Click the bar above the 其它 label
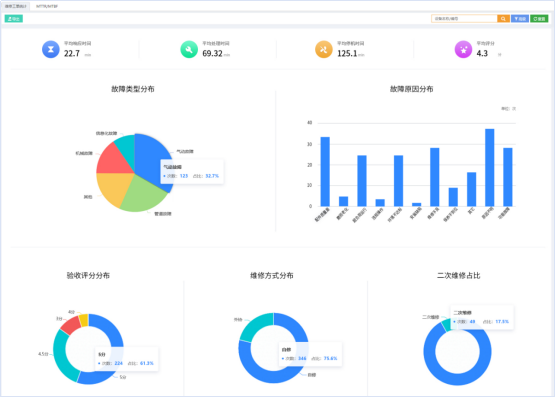This screenshot has height=397, width=556. click(x=471, y=189)
